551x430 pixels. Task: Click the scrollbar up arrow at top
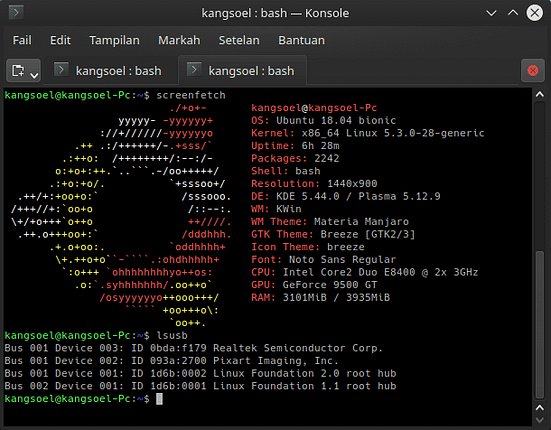(540, 94)
